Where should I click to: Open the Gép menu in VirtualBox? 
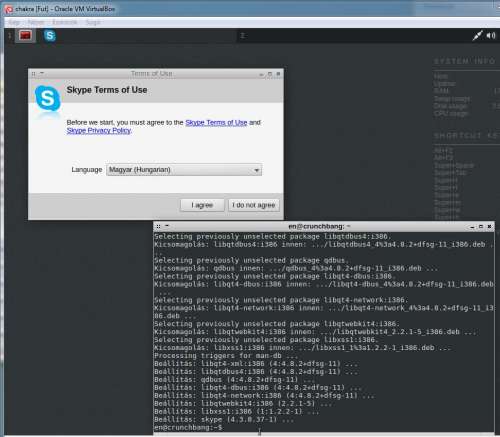(14, 22)
